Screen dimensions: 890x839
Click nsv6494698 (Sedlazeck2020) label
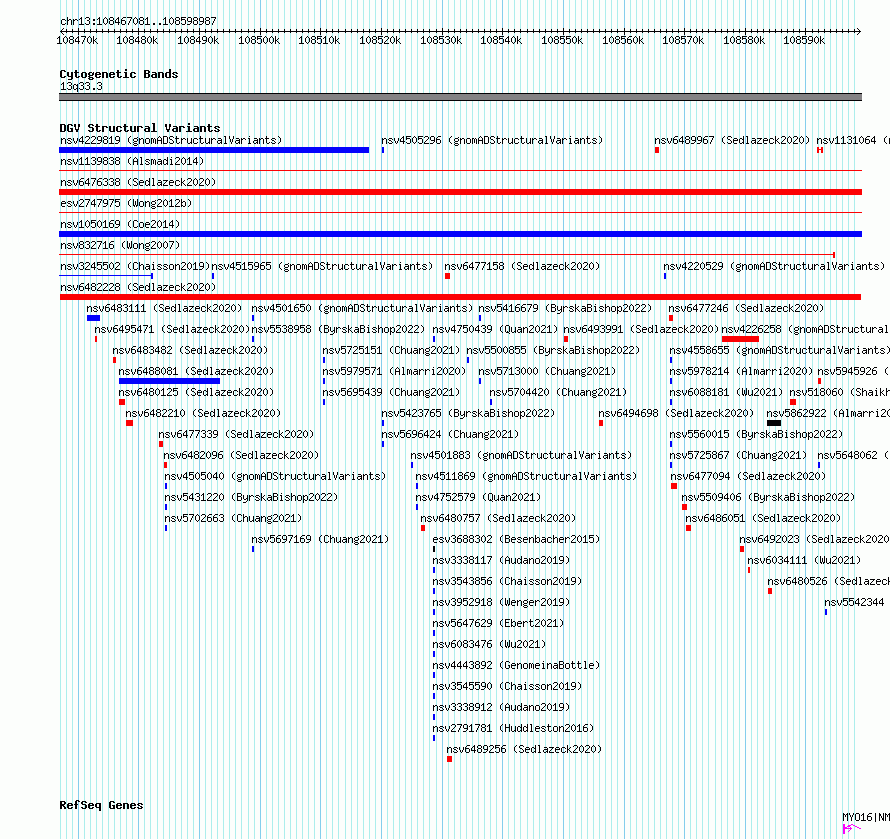click(677, 413)
